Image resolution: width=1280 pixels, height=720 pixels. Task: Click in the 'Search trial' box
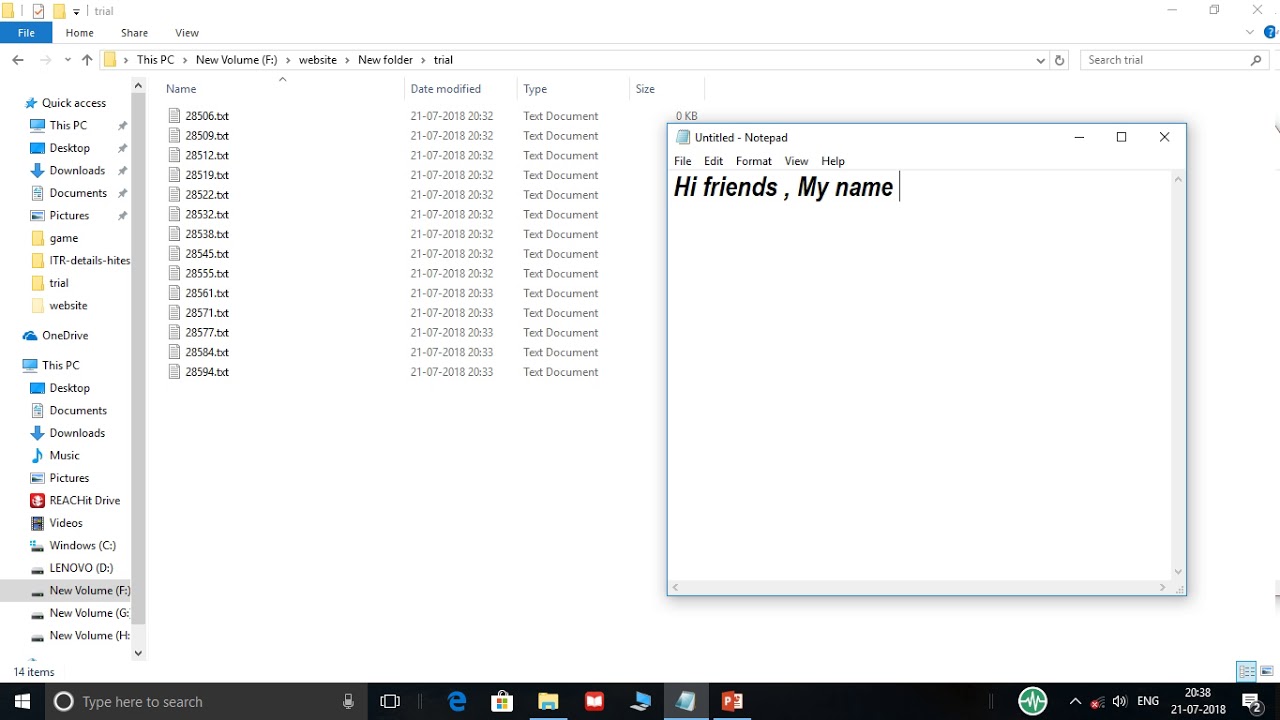(x=1175, y=60)
